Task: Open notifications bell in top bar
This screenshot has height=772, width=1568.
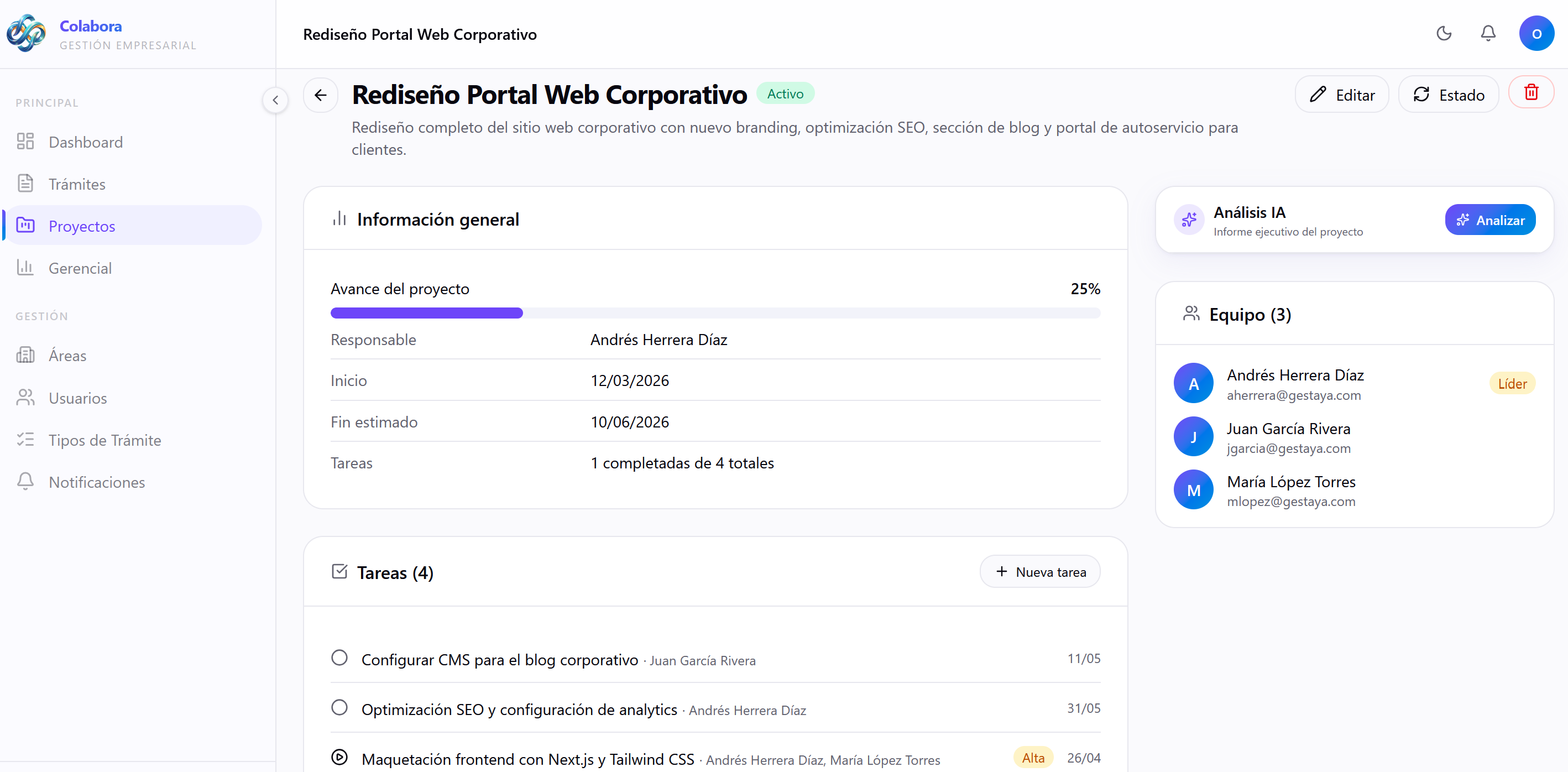Action: [x=1488, y=34]
